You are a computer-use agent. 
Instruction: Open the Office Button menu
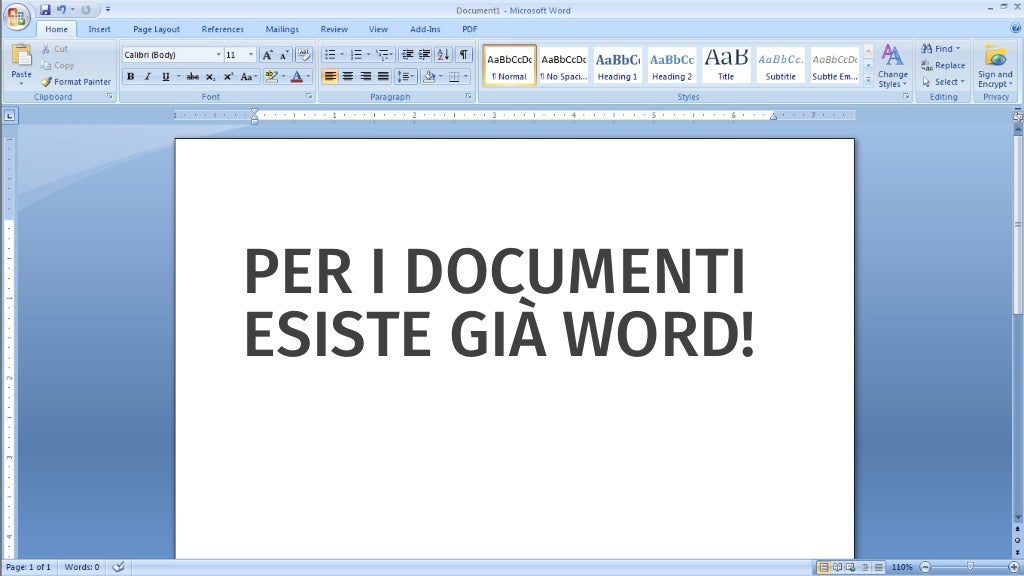pos(16,17)
